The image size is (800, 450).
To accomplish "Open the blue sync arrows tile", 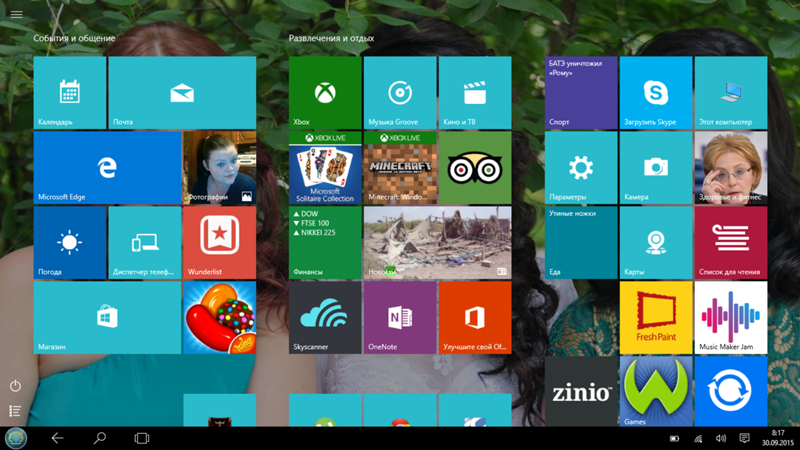I will click(x=731, y=391).
